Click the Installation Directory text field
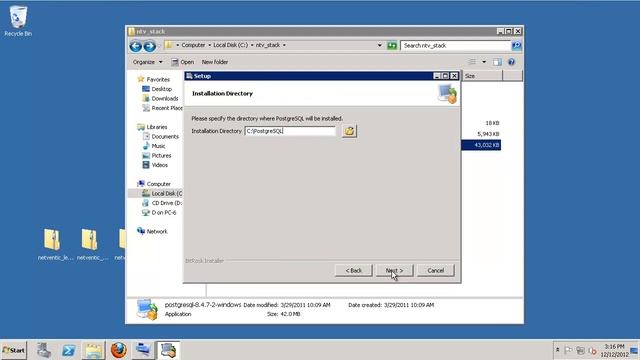The height and width of the screenshot is (360, 640). 290,131
